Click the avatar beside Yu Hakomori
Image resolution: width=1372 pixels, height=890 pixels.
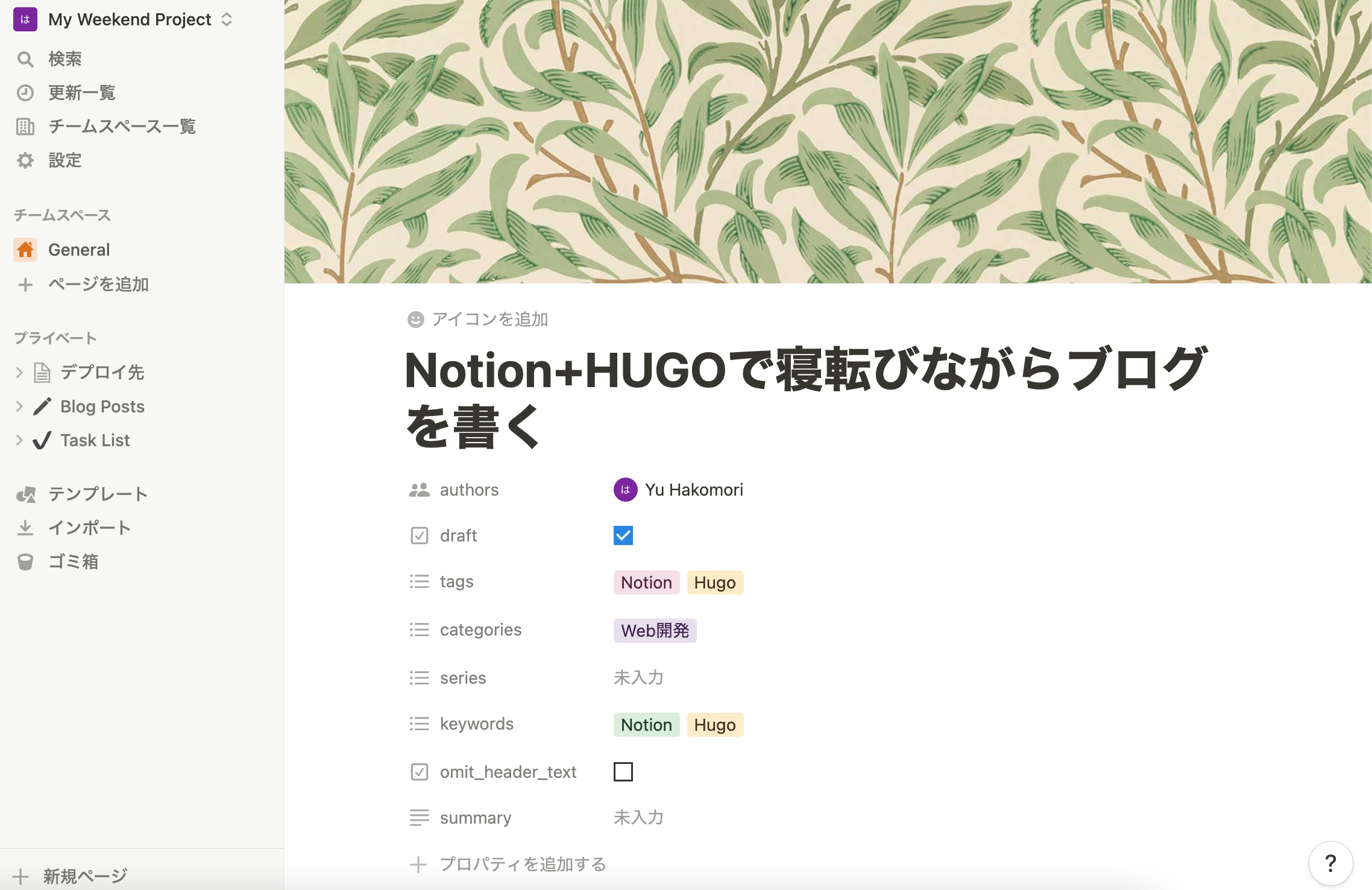626,490
